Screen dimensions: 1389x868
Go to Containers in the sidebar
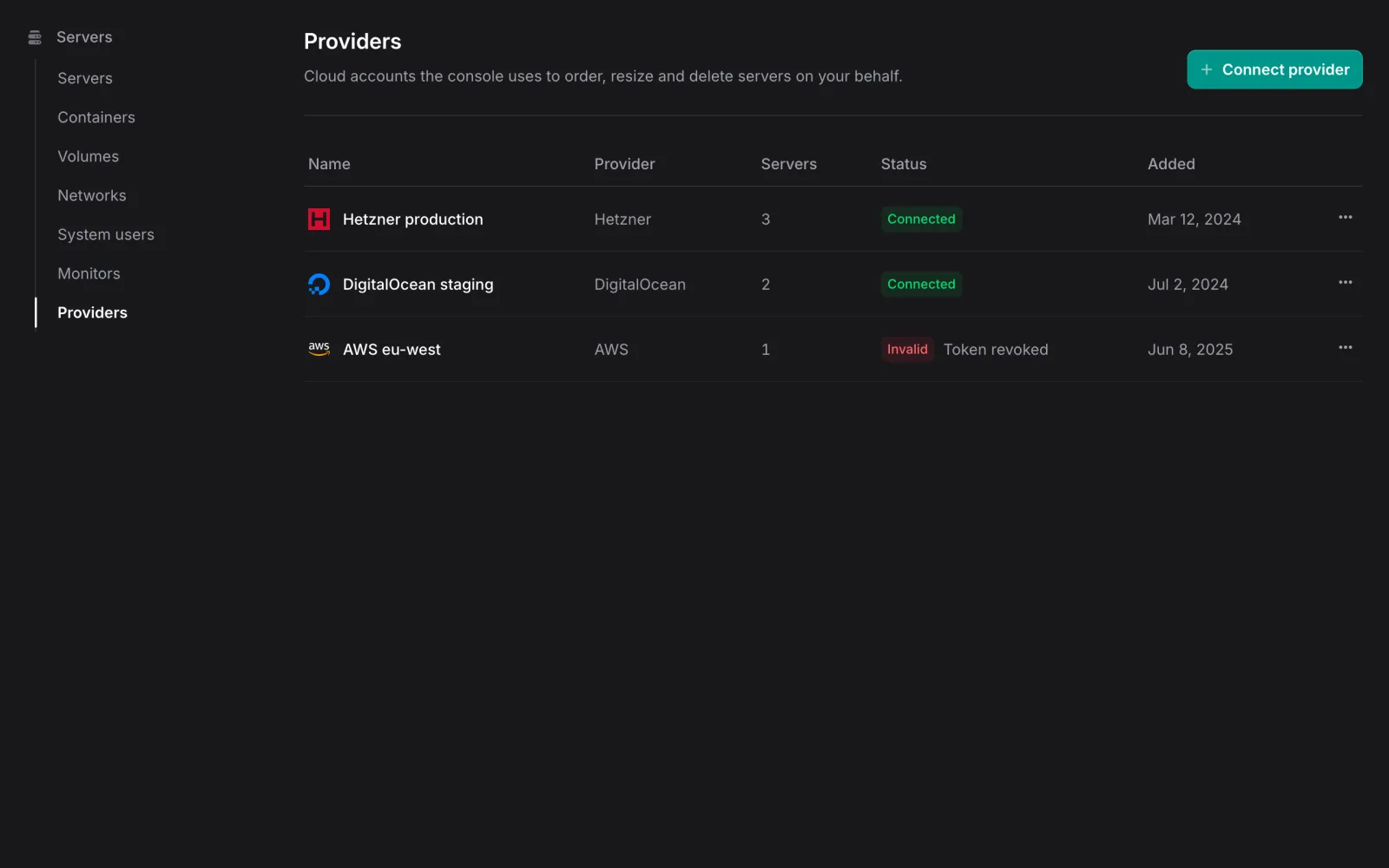96,117
